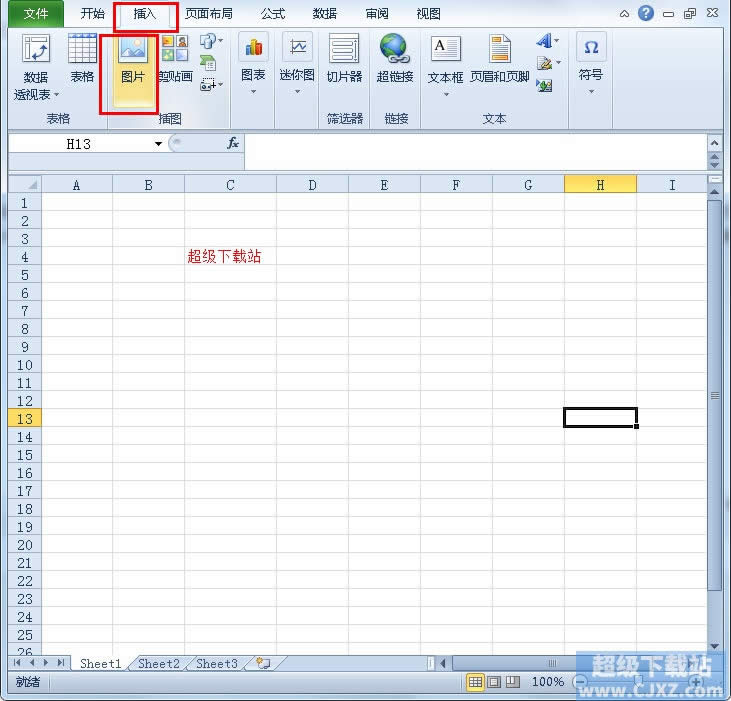Click the 文本框 text box icon

coord(445,49)
